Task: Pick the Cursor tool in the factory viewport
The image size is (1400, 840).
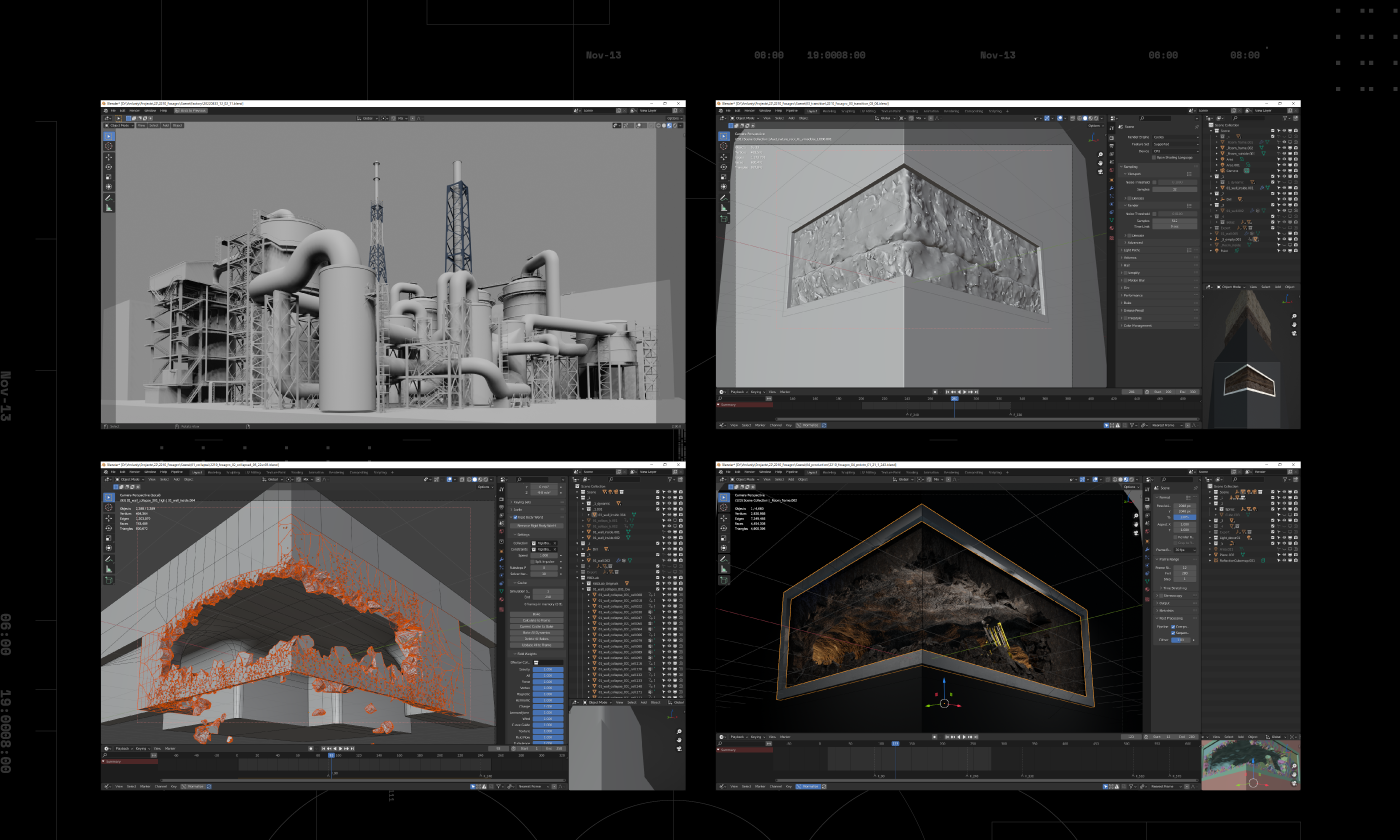Action: [x=109, y=145]
